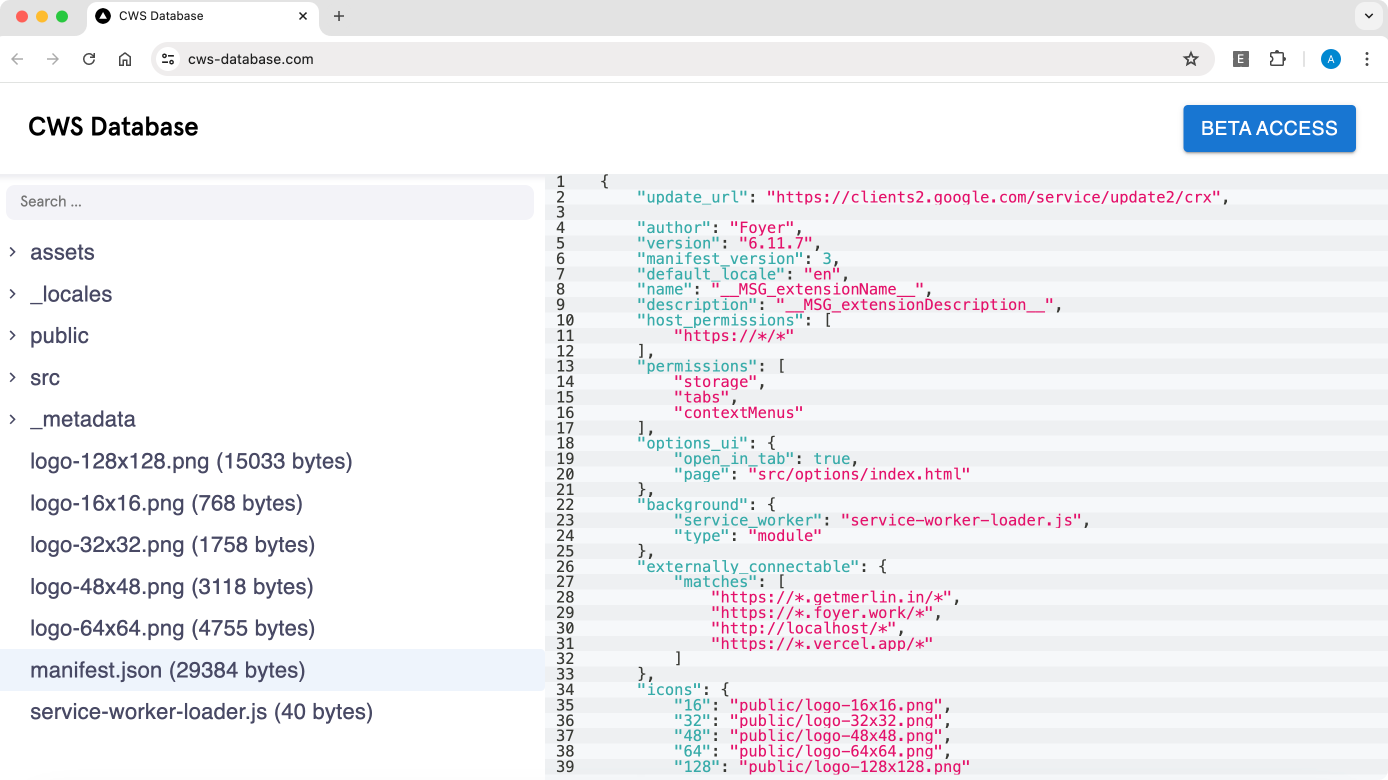
Task: Open service-worker-loader.js file
Action: tap(201, 712)
